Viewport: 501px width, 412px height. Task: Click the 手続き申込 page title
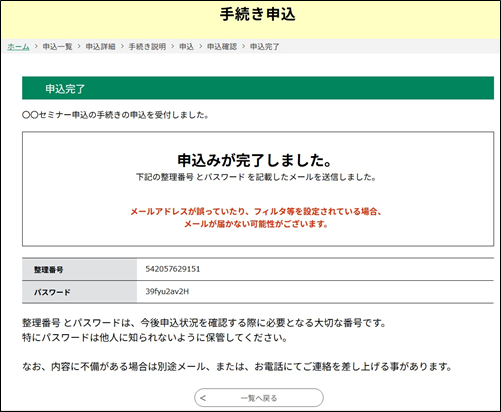tap(257, 15)
